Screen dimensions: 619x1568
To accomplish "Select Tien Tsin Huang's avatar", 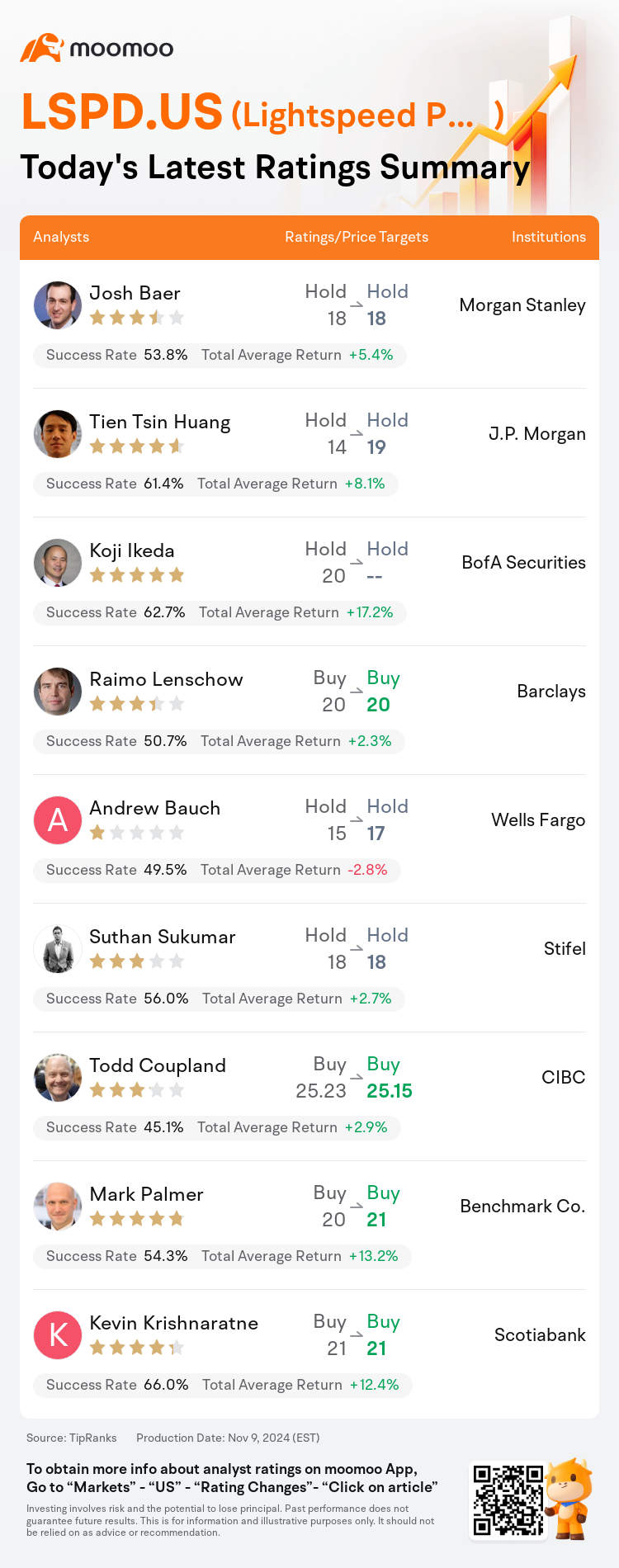I will coord(58,434).
